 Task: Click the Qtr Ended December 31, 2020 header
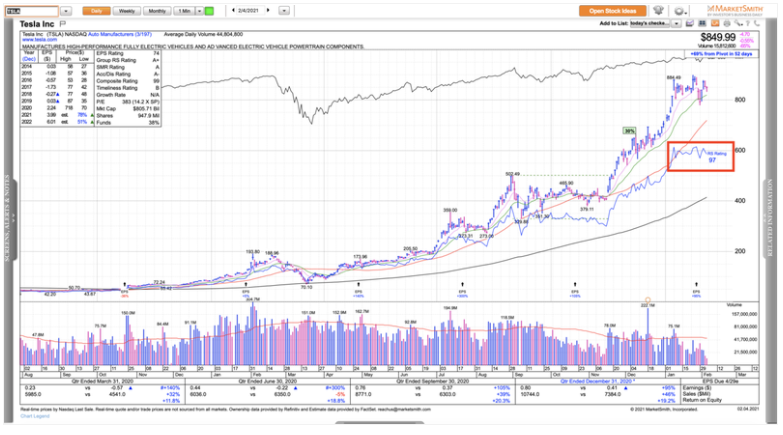(x=595, y=381)
